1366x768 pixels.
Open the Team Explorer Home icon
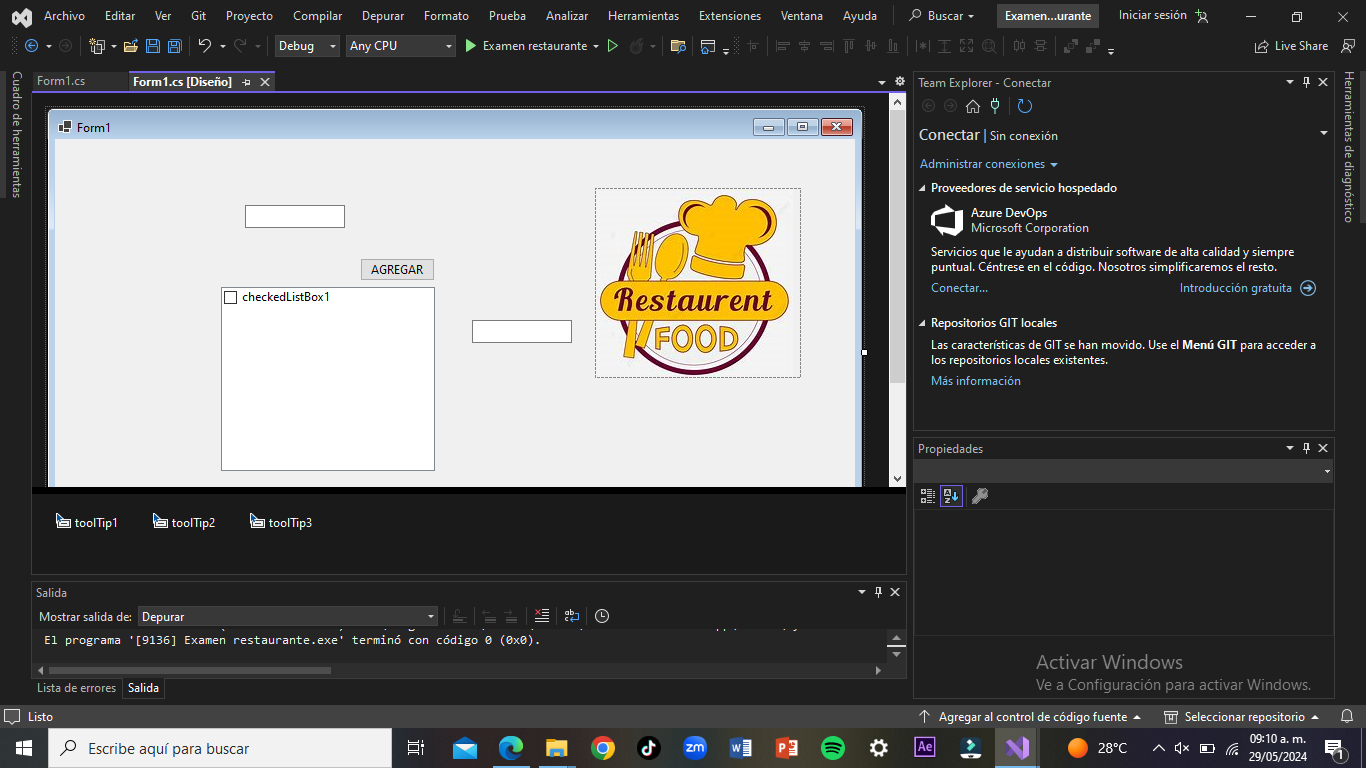pyautogui.click(x=972, y=106)
